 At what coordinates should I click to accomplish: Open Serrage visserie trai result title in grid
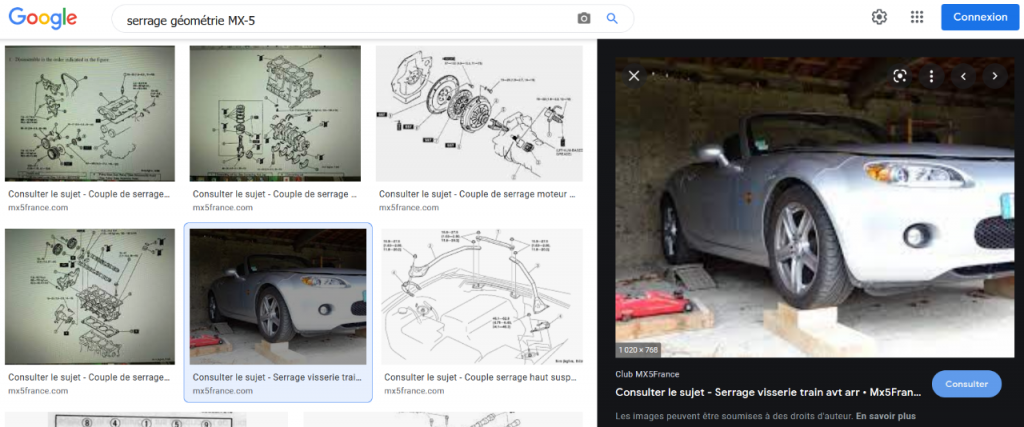tap(277, 377)
